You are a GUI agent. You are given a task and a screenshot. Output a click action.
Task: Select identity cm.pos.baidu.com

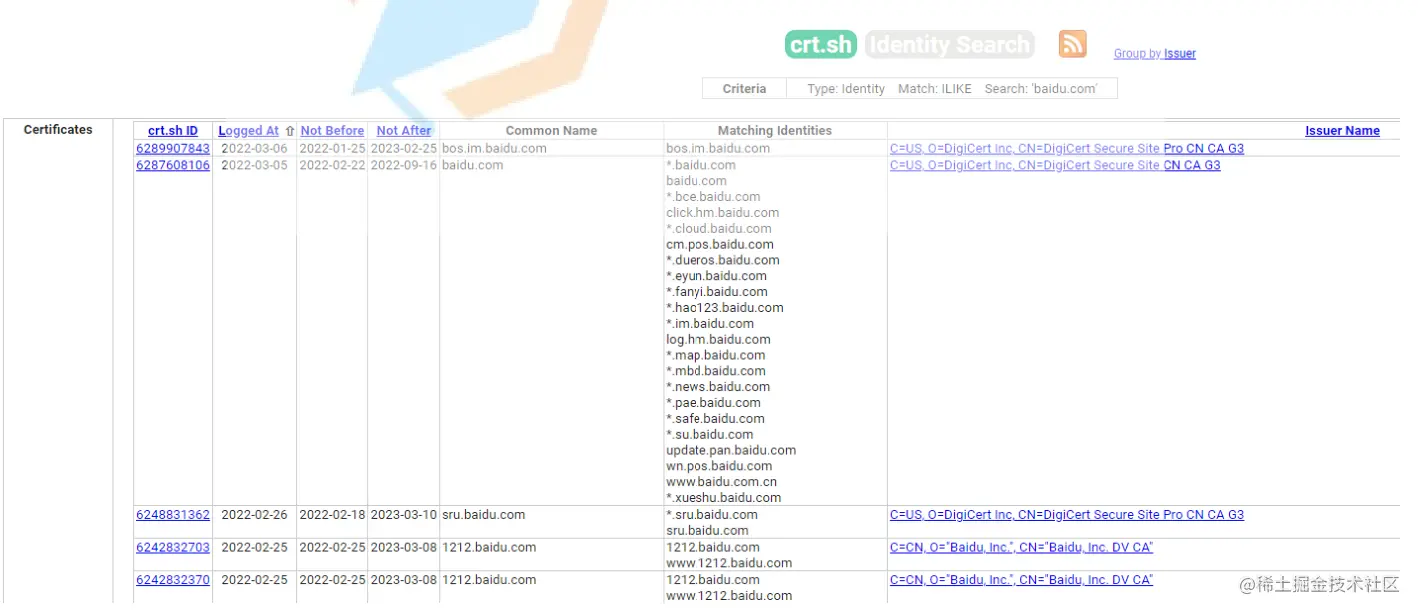tap(720, 245)
